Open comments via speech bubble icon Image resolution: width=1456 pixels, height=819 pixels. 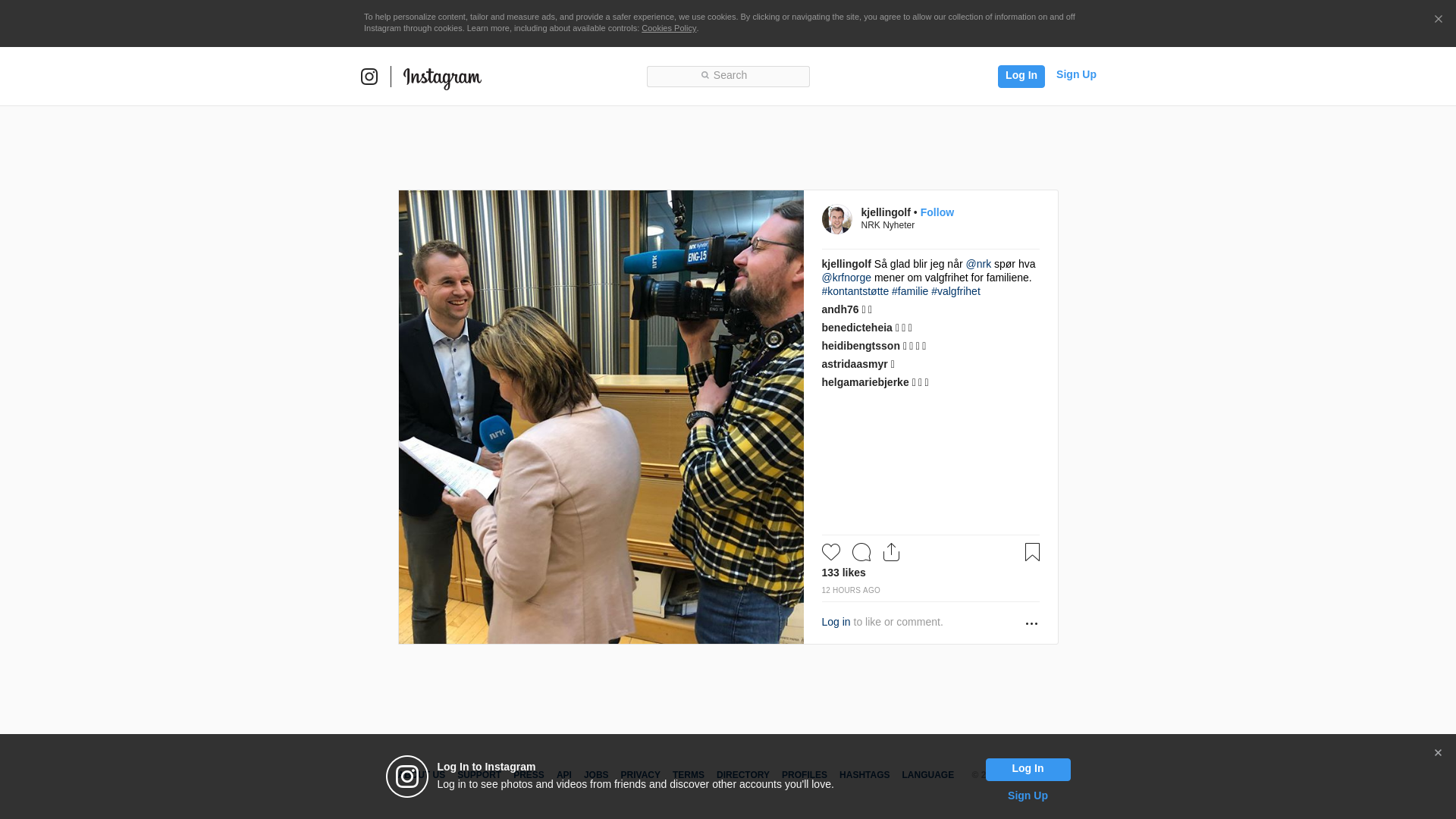pyautogui.click(x=861, y=552)
